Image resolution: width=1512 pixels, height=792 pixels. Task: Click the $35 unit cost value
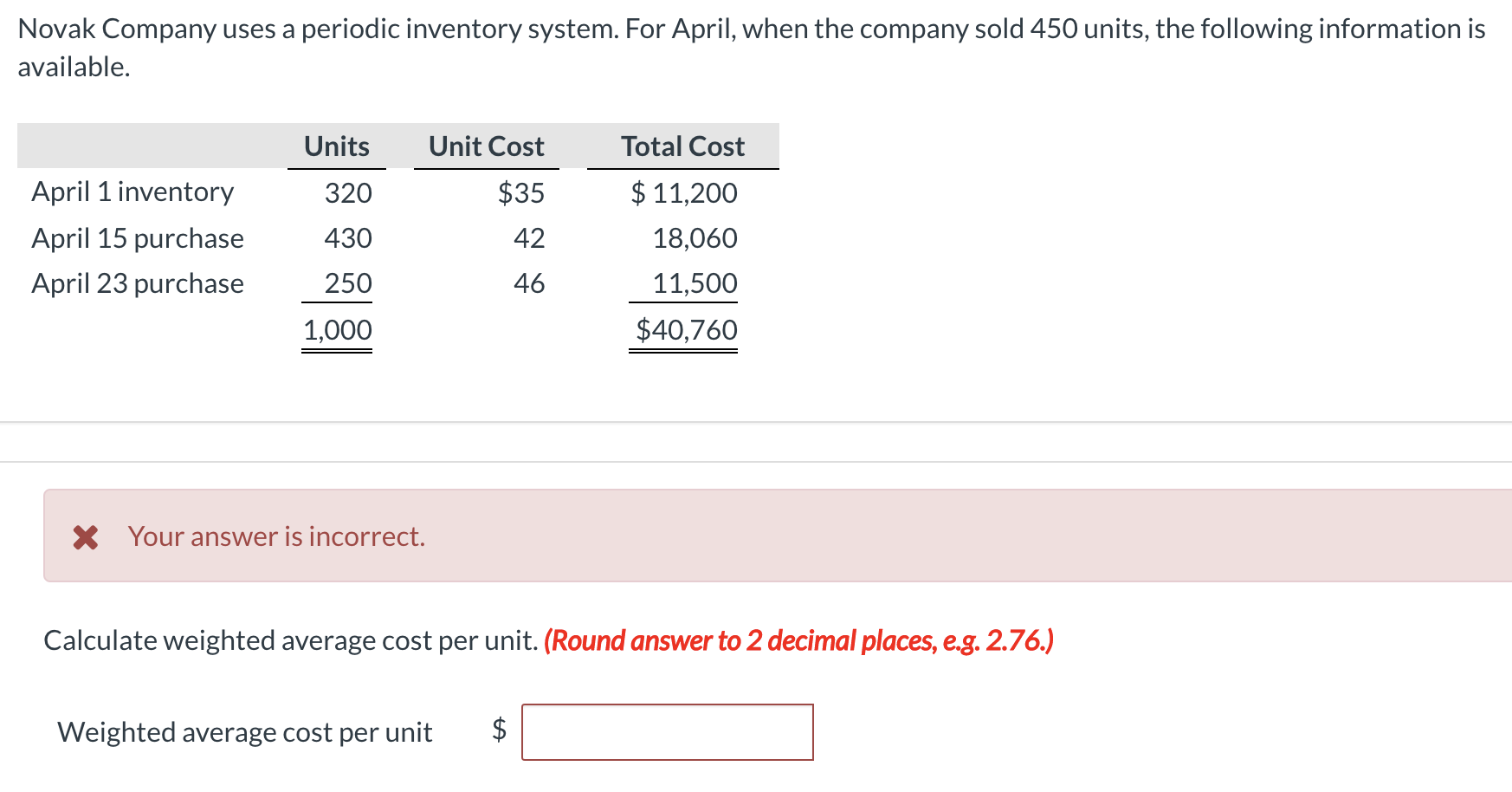click(521, 192)
